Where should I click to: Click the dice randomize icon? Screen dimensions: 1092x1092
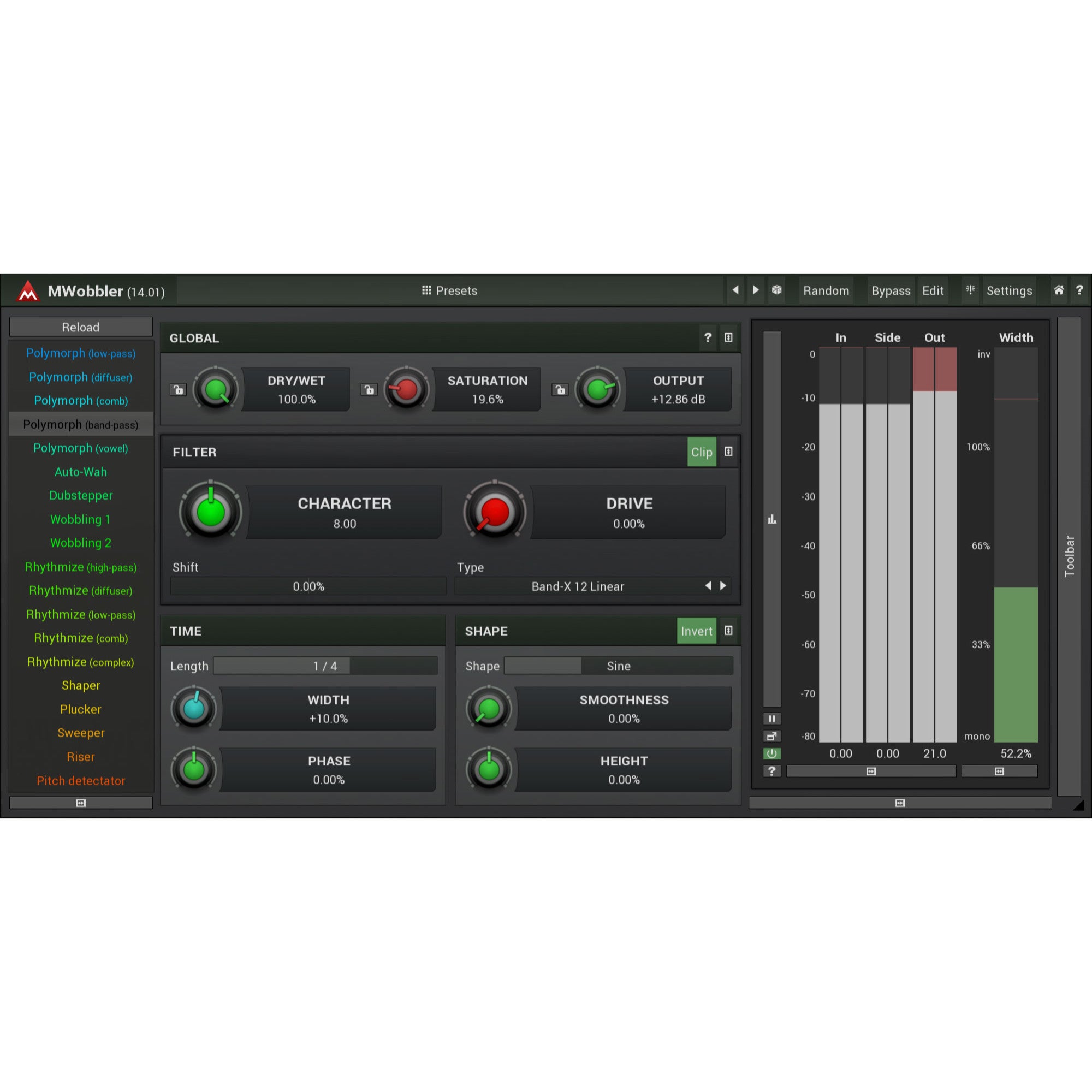tap(776, 290)
